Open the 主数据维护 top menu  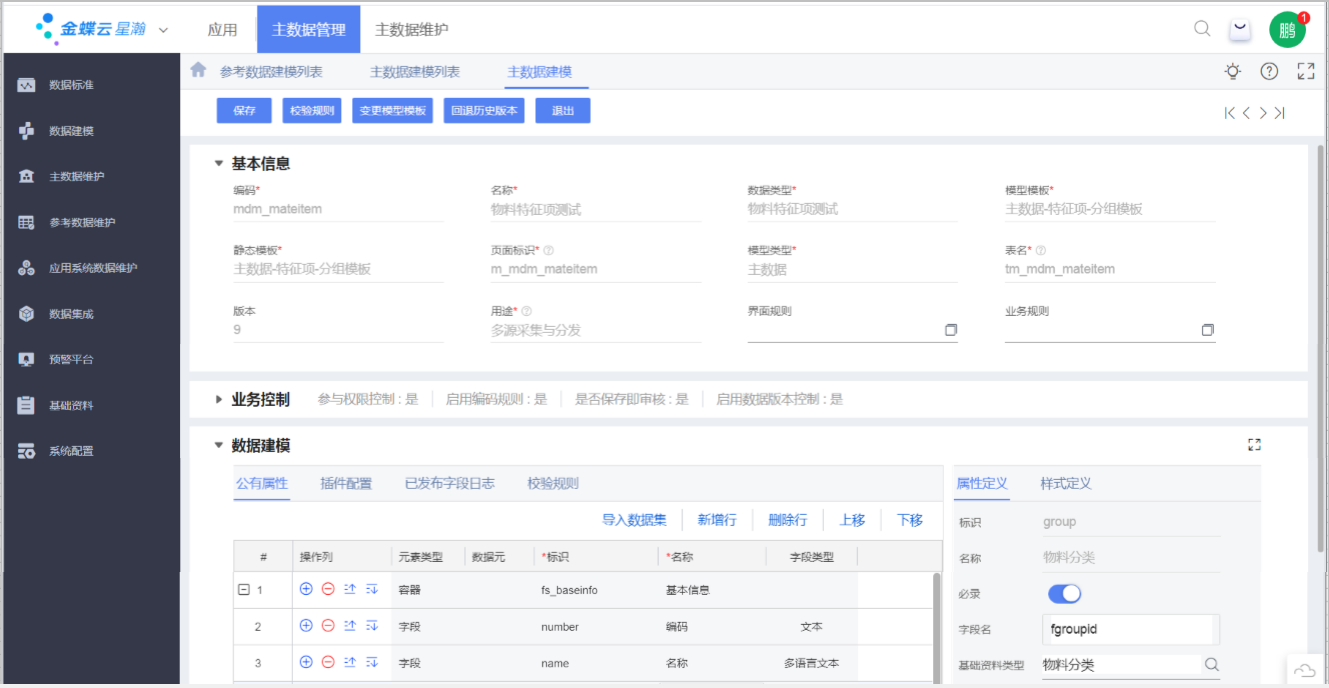tap(412, 30)
